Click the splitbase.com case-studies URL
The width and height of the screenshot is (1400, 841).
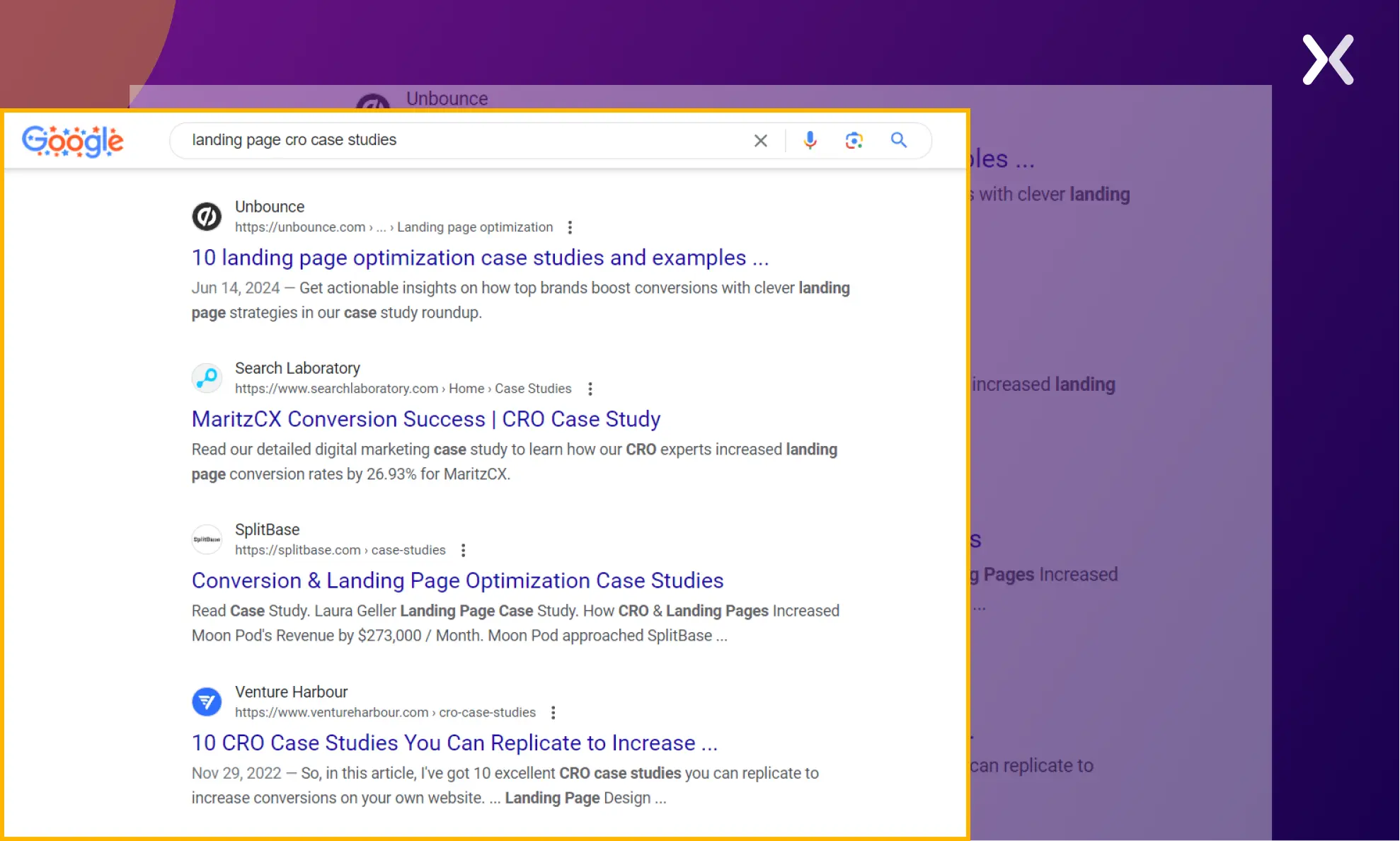click(340, 550)
